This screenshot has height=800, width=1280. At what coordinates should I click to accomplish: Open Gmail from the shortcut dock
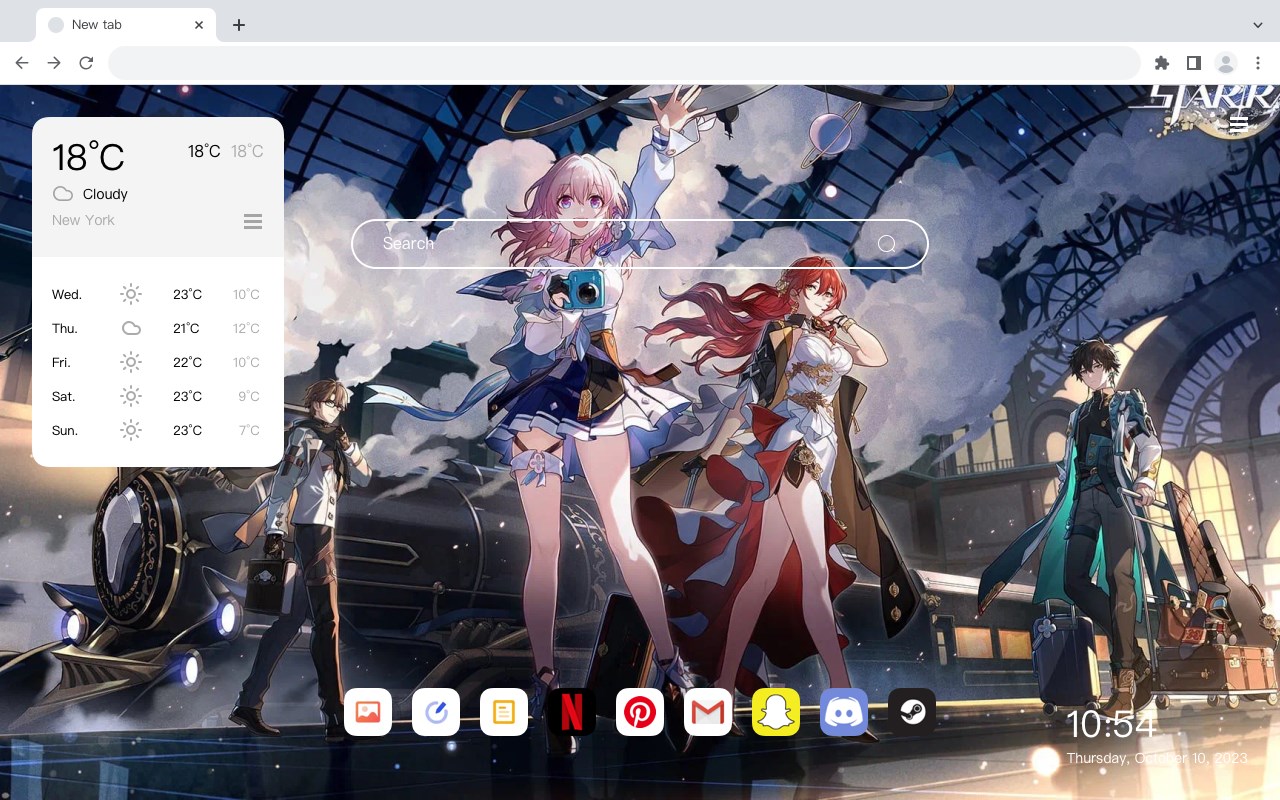[708, 712]
